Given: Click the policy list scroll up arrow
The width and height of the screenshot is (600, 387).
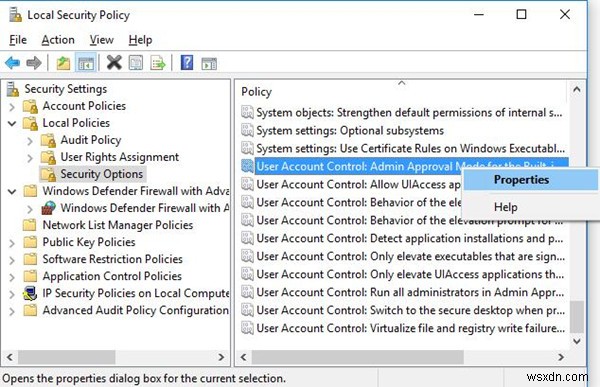Looking at the screenshot, I should click(577, 90).
